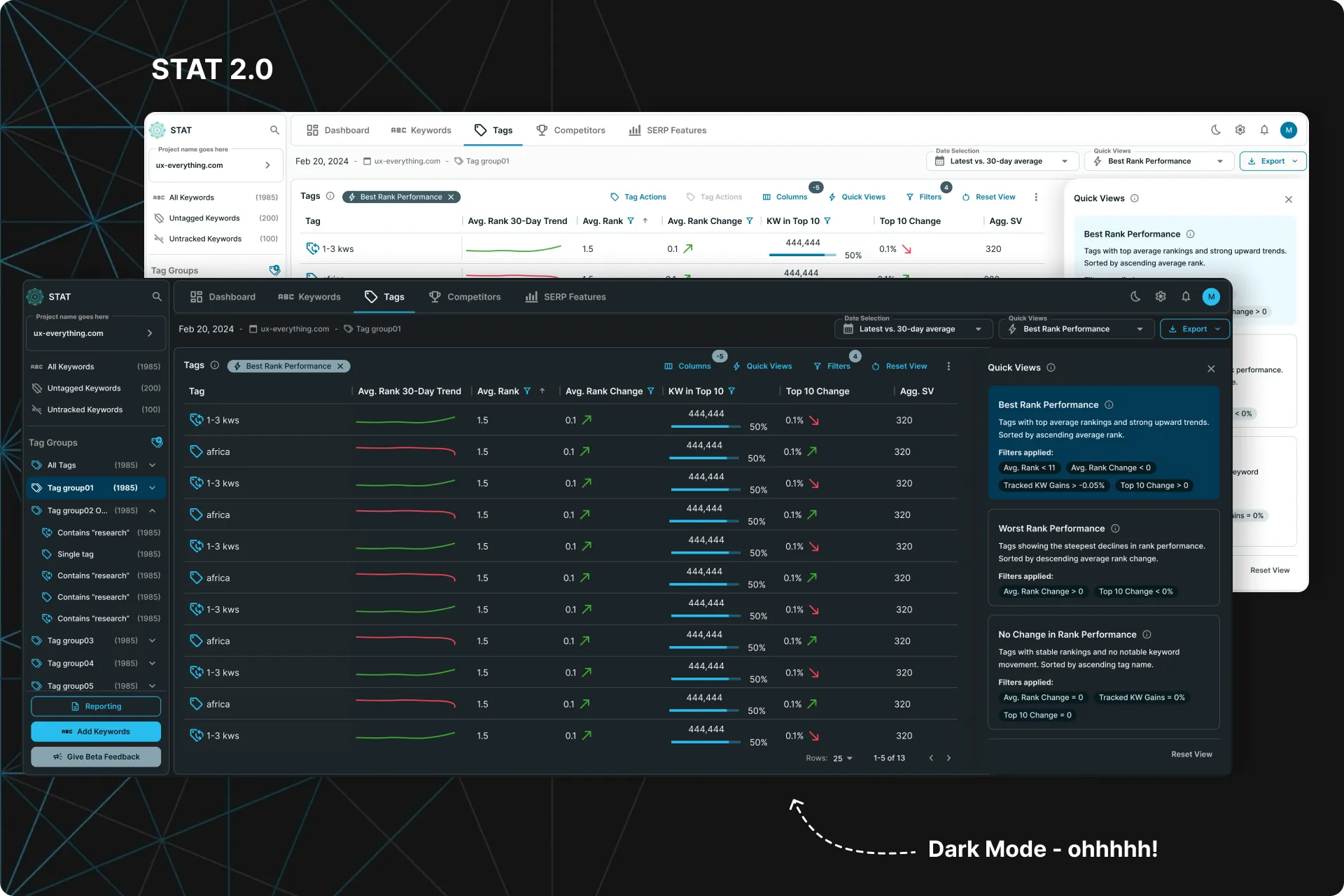Click Reporting button in dark sidebar
The image size is (1344, 896).
point(96,706)
